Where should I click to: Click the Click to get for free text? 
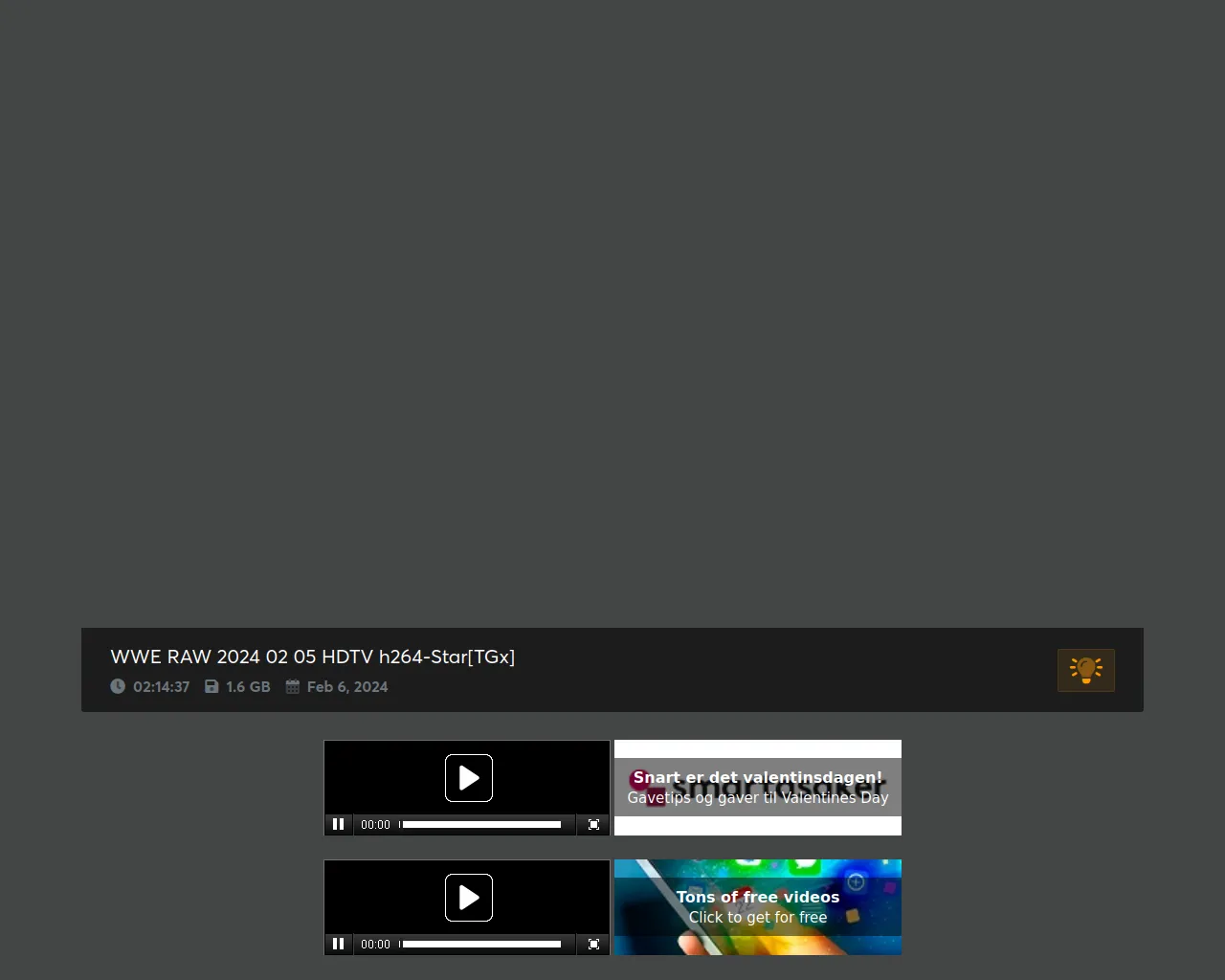757,917
